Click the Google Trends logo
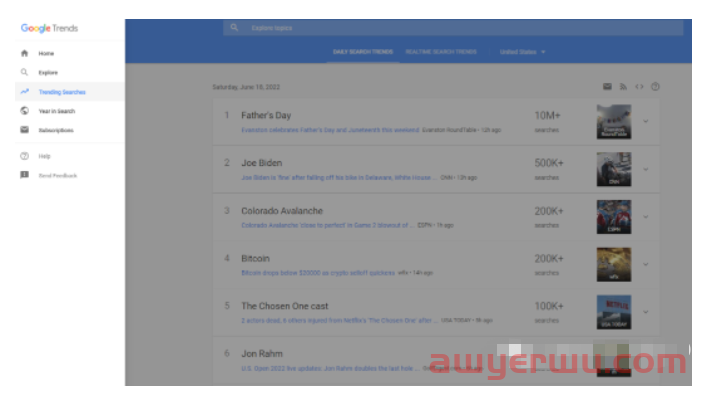Viewport: 705px width, 393px height. [x=49, y=28]
